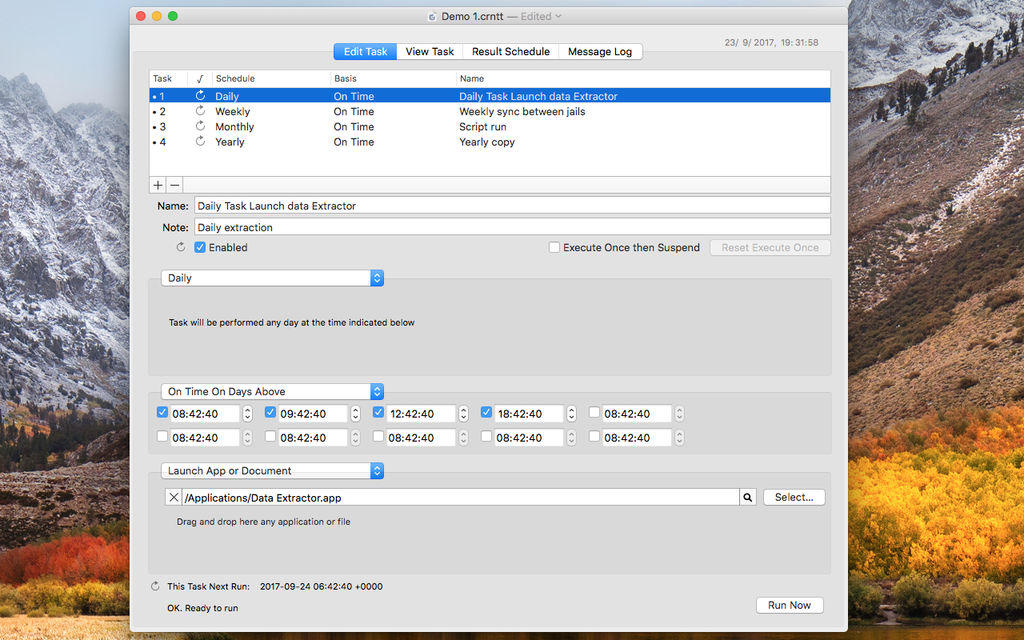Enable second time slot checkbox in bottom row
The image size is (1024, 640).
point(270,436)
